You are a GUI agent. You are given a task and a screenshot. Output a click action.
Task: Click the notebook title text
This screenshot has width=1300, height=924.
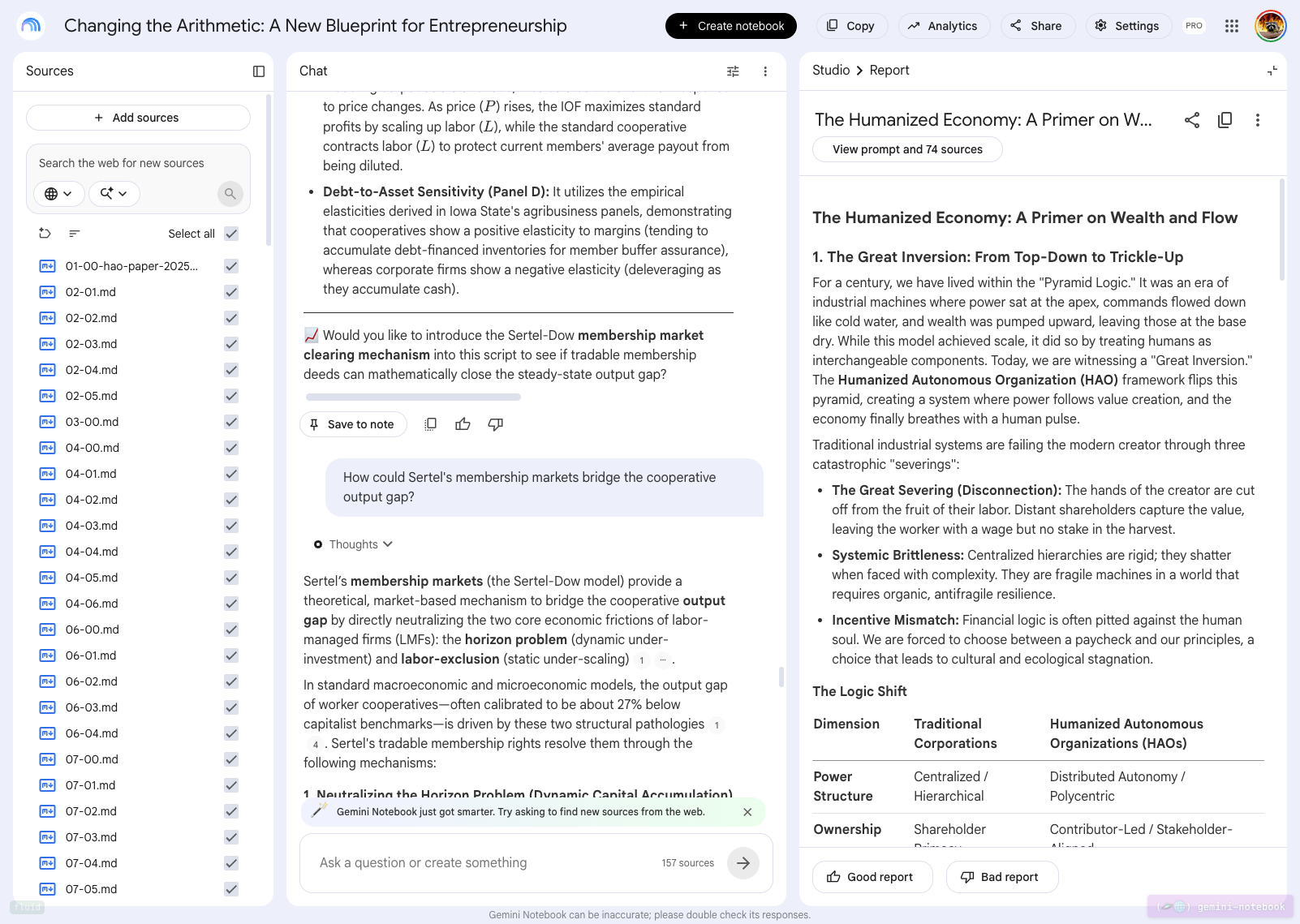point(316,26)
